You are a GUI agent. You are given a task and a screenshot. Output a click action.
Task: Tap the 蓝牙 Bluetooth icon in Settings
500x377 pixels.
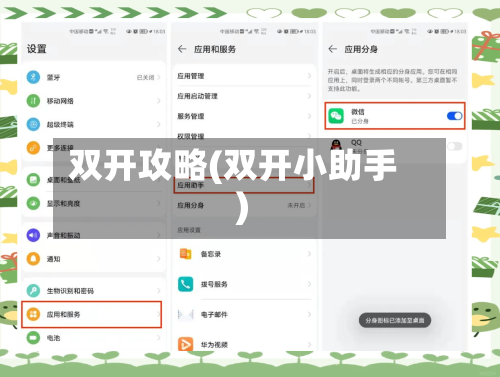(33, 77)
